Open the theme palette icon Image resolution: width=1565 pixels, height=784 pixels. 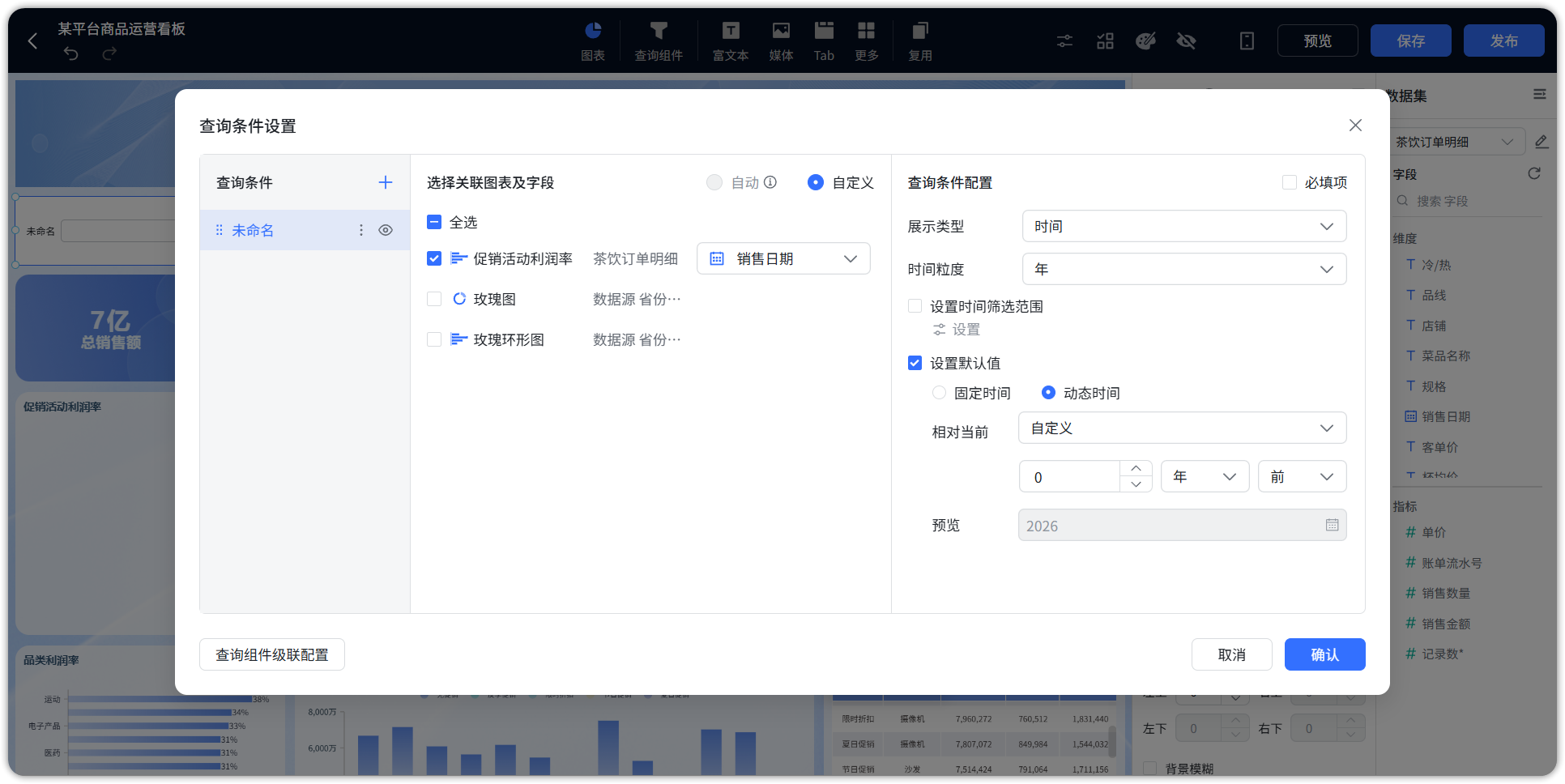[x=1145, y=40]
